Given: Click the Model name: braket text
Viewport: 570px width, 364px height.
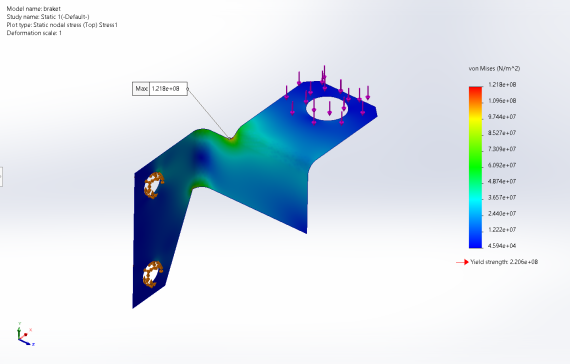Looking at the screenshot, I should pos(33,9).
